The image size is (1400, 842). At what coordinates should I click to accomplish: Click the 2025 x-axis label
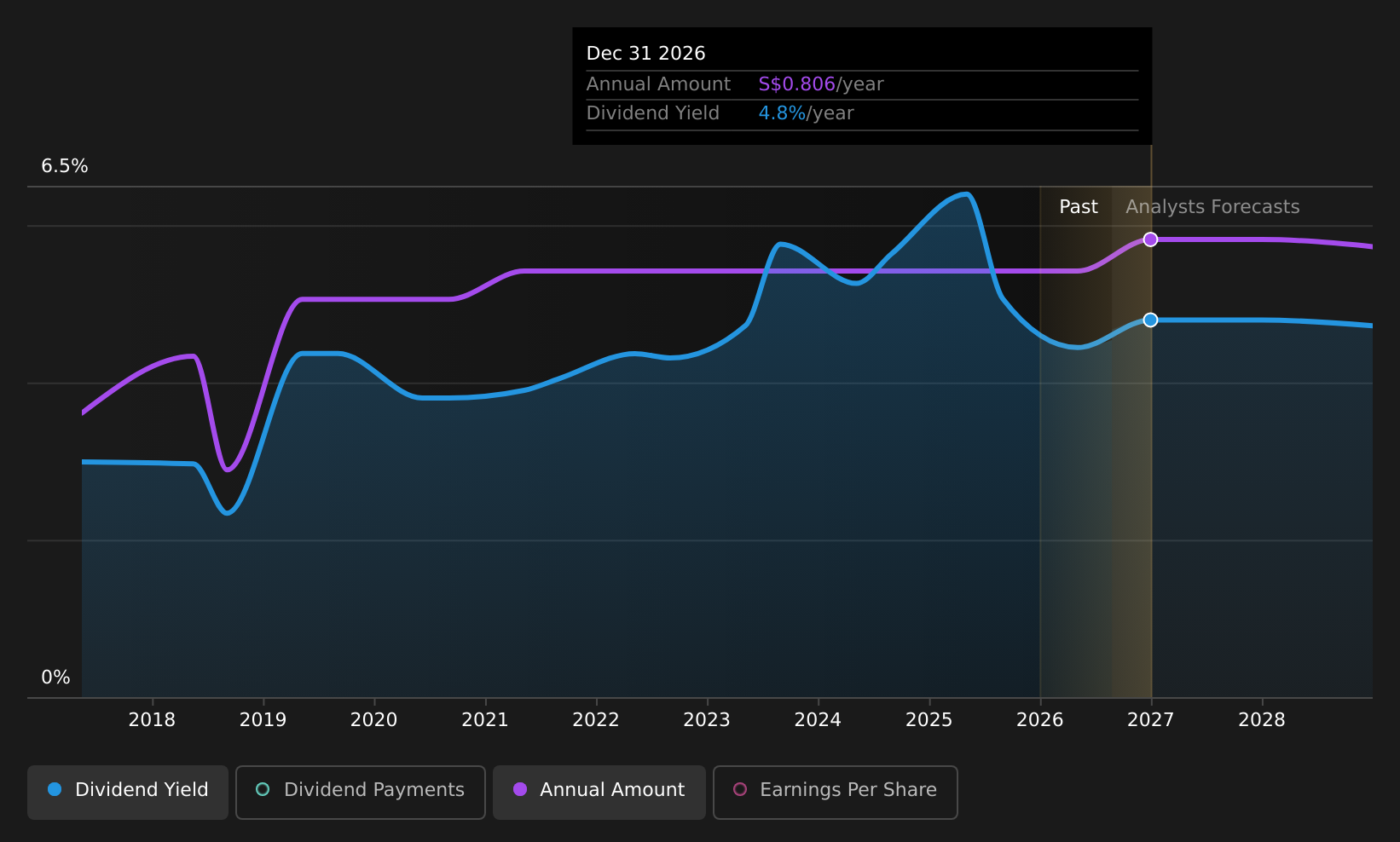pos(929,720)
